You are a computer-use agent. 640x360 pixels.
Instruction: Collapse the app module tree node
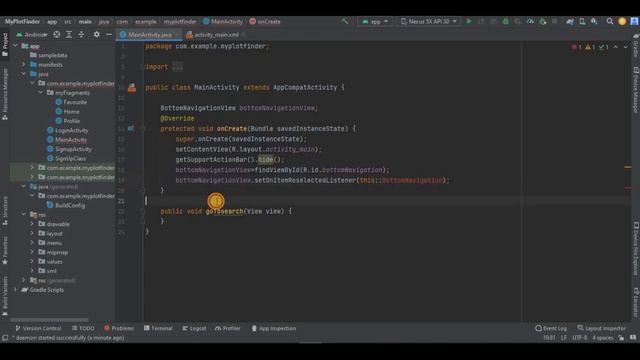coord(16,46)
